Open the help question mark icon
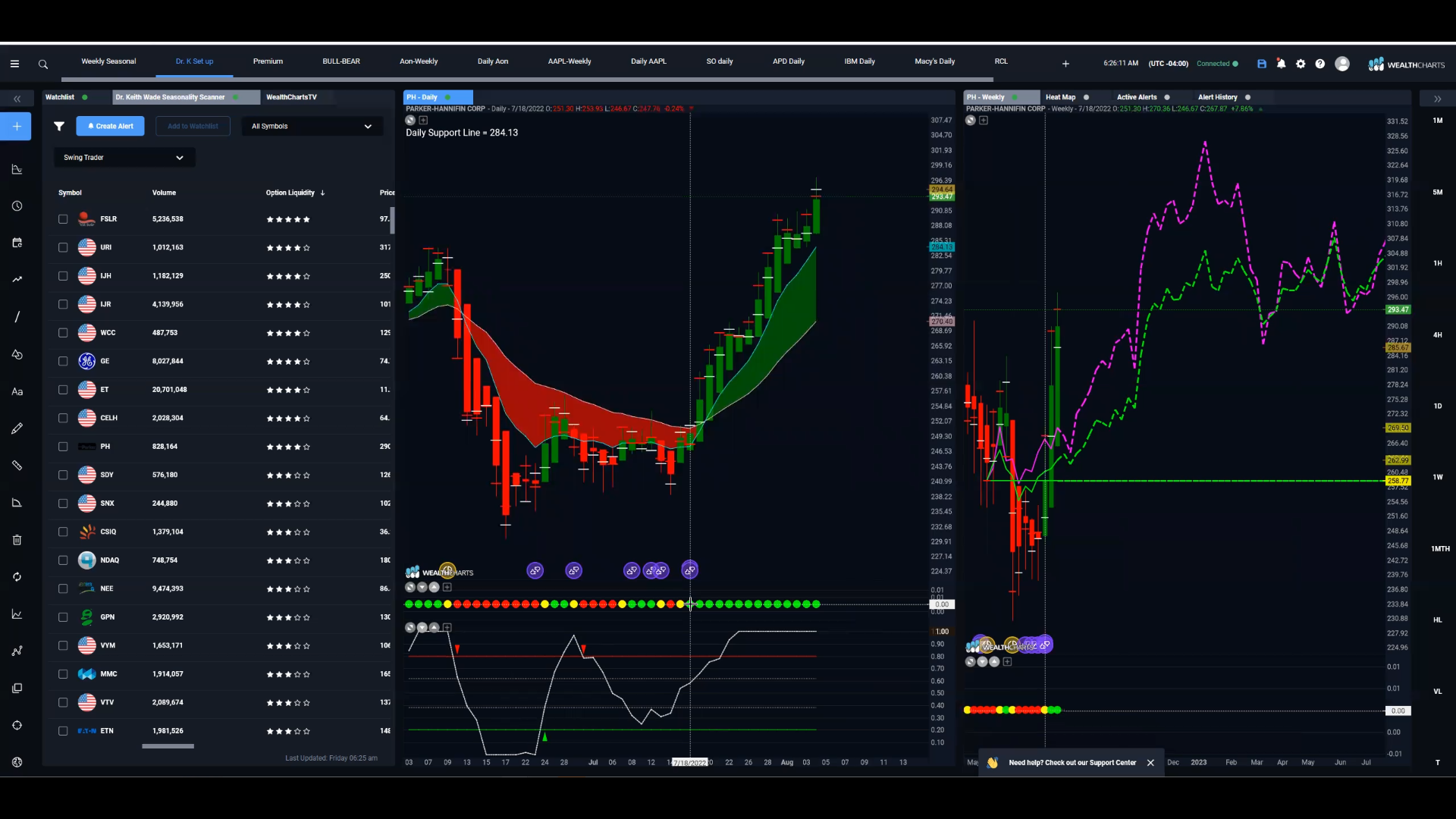The height and width of the screenshot is (819, 1456). click(x=1320, y=64)
